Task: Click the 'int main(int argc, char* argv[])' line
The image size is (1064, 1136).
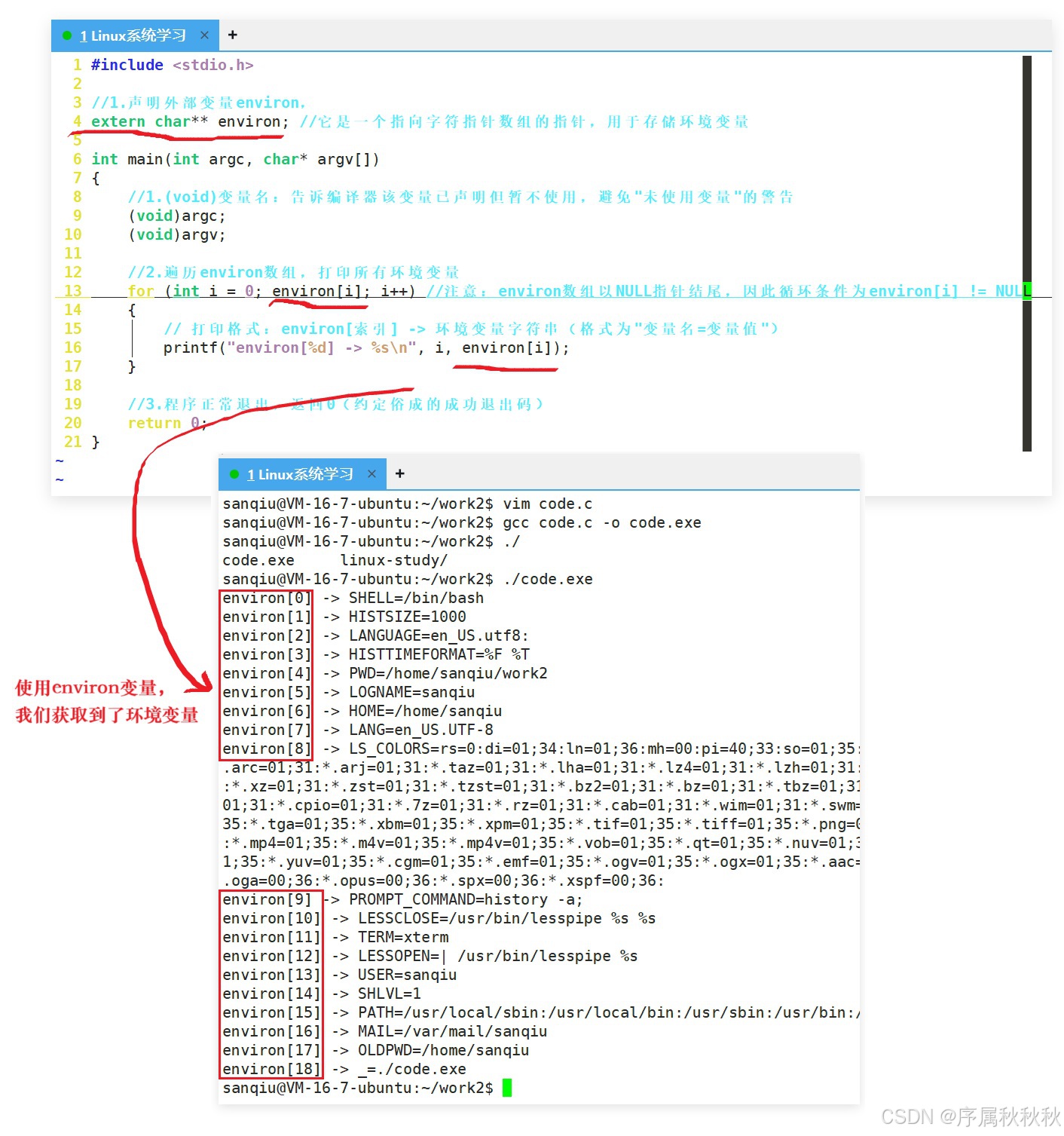Action: click(235, 159)
